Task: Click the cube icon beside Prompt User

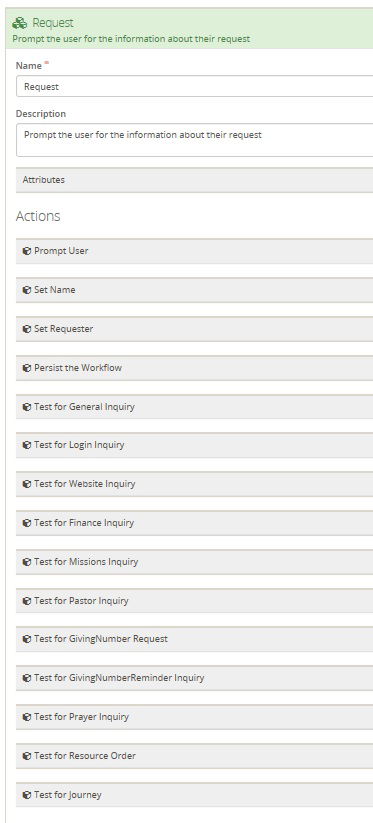Action: click(x=27, y=251)
